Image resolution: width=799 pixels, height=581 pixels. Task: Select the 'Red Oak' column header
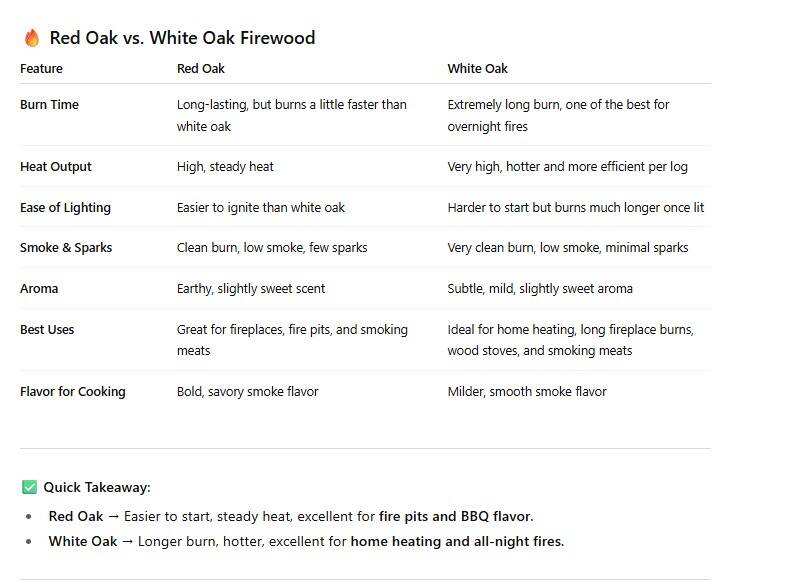(x=201, y=69)
